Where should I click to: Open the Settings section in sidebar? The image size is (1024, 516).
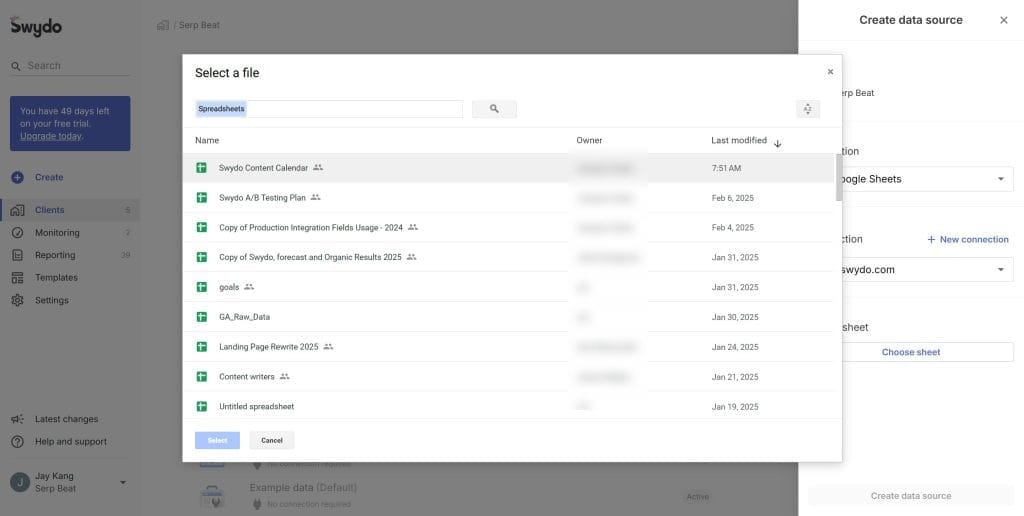coord(70,300)
